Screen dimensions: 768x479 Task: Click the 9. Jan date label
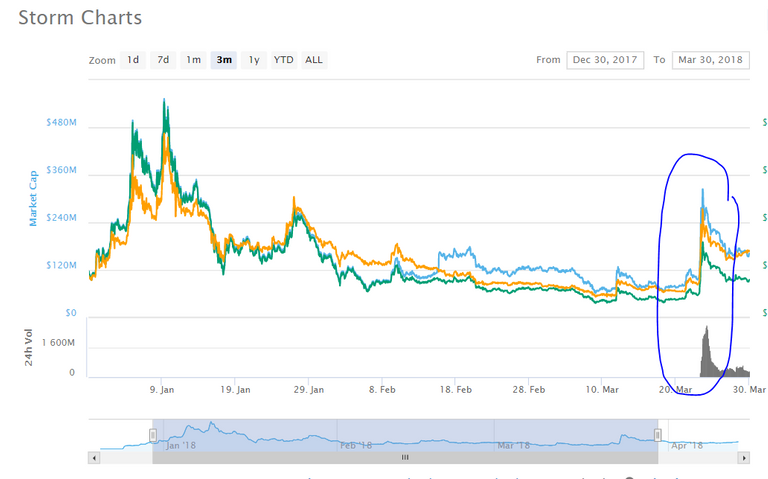162,390
